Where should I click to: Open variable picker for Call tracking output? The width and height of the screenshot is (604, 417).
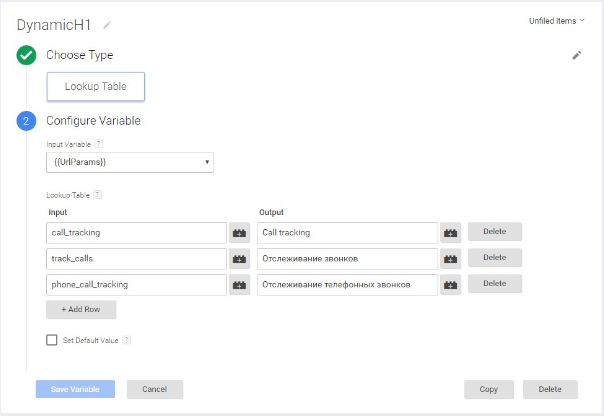click(451, 232)
